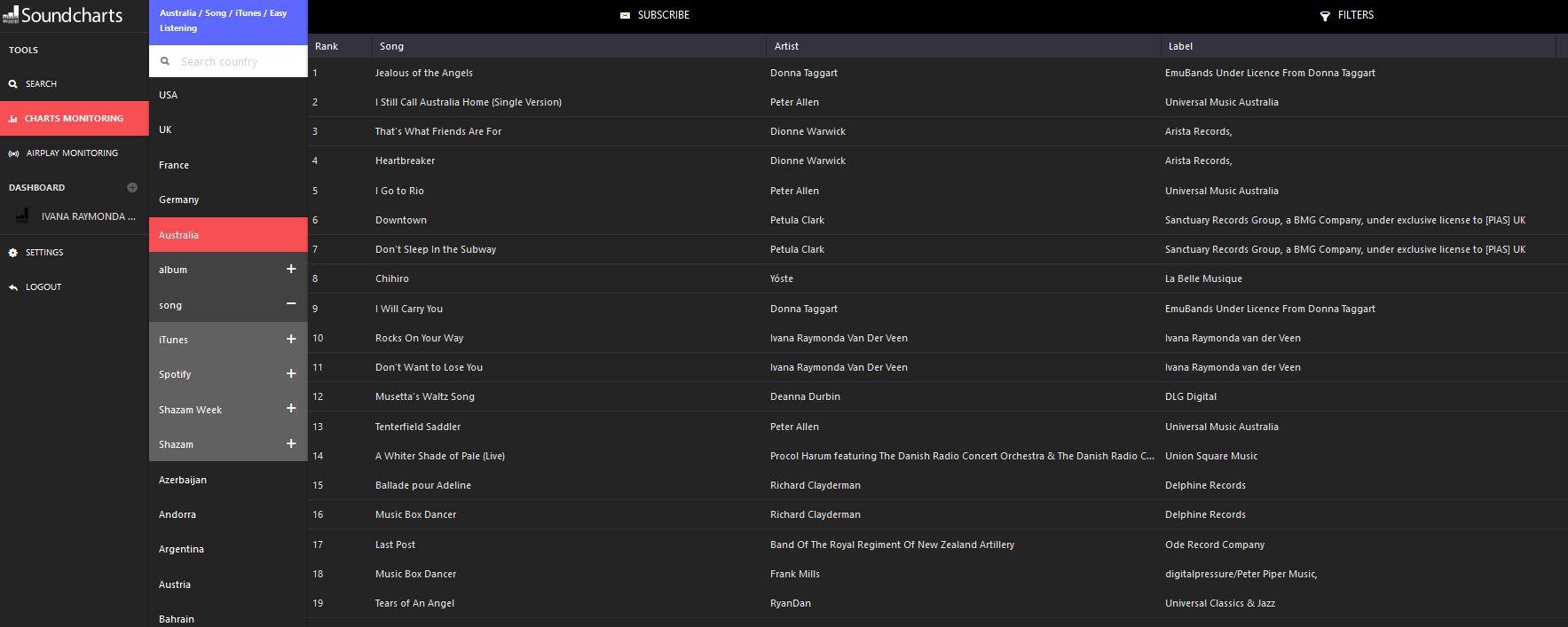
Task: Click song 'Don't Sleep In the Subway'
Action: [x=436, y=249]
